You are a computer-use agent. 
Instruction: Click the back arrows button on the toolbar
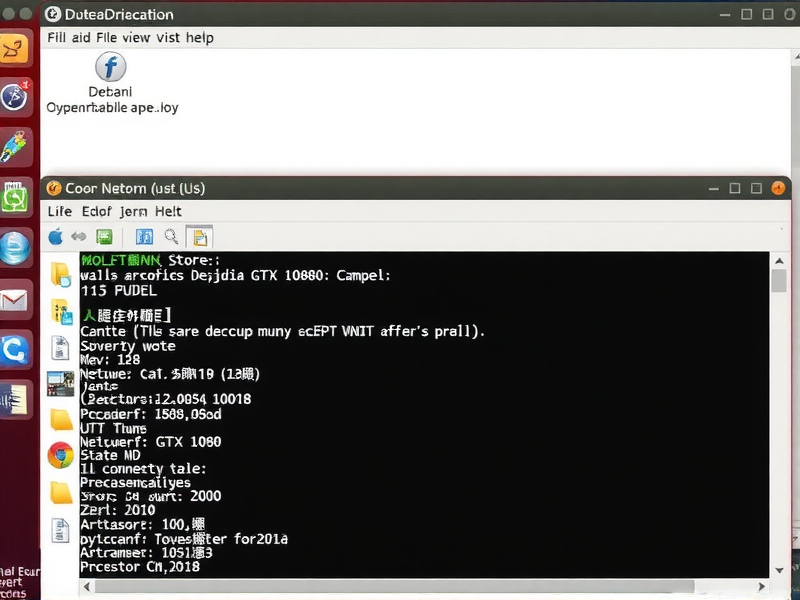point(78,237)
